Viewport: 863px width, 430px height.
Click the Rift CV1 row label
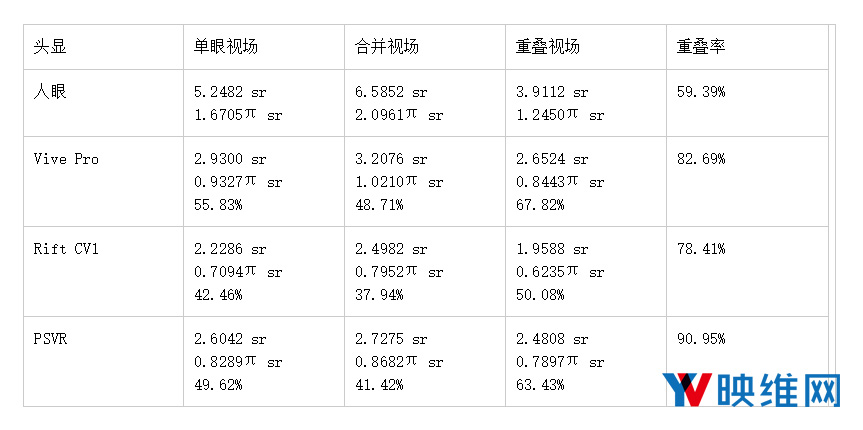(x=66, y=249)
